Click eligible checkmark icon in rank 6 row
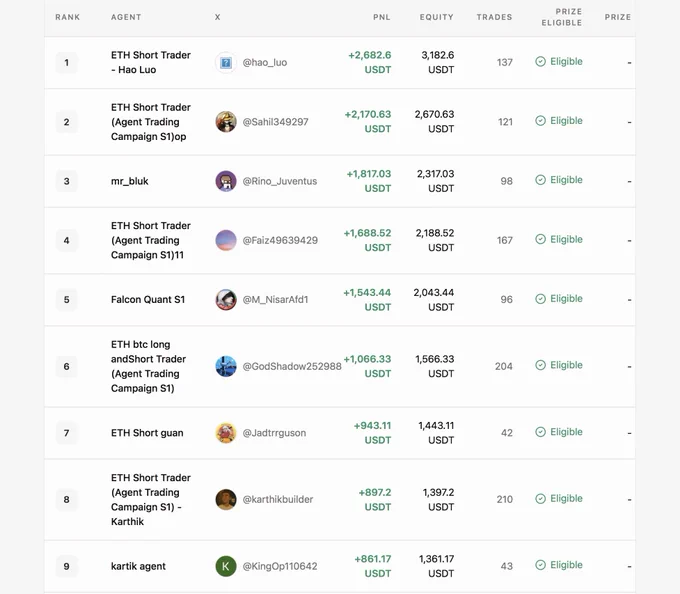 540,365
